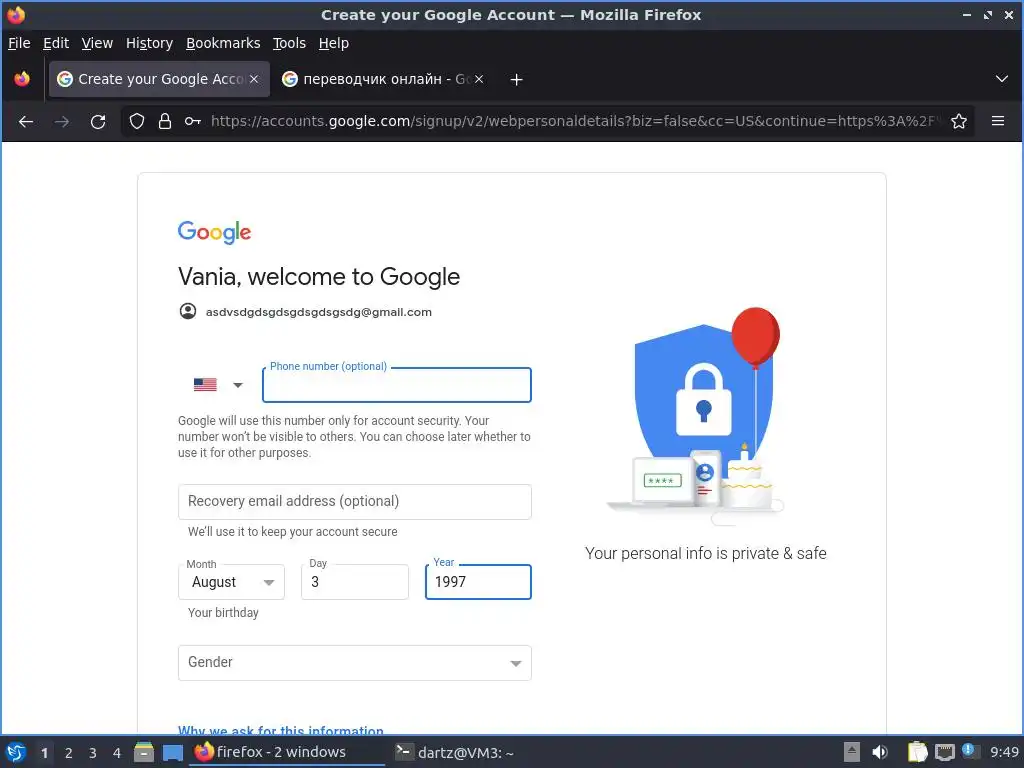The image size is (1024, 768).
Task: Click the tray eject removable media icon
Action: (852, 752)
